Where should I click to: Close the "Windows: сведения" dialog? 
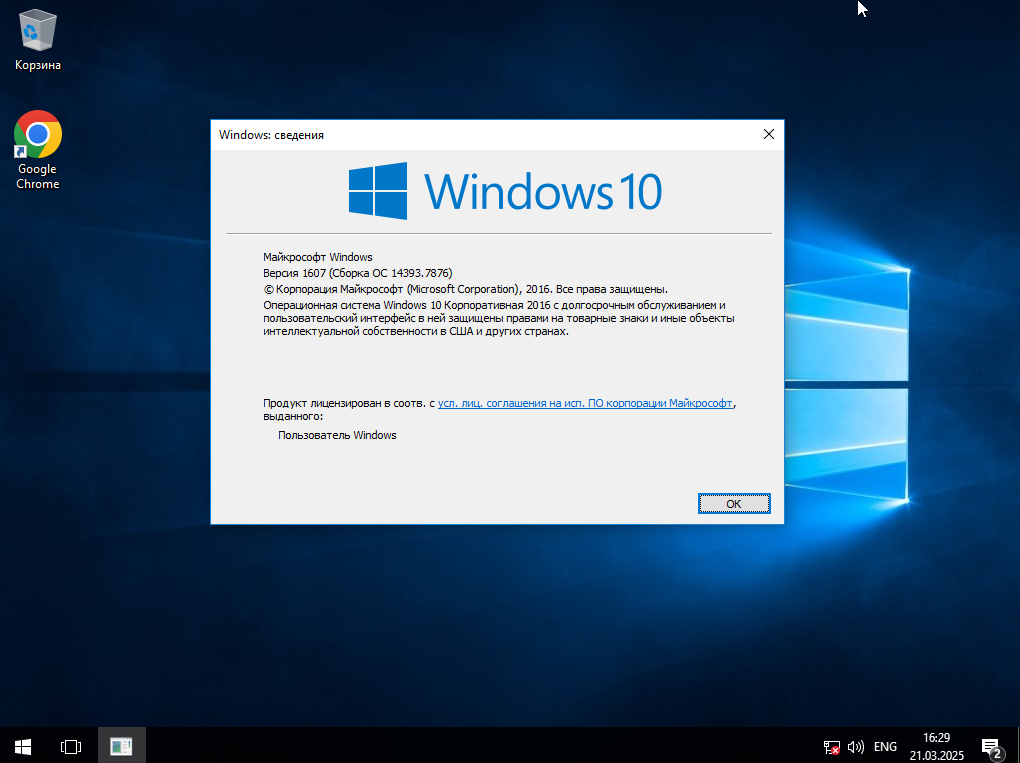click(x=768, y=134)
